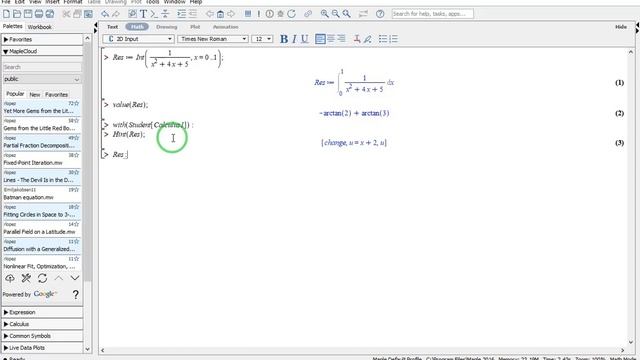Image resolution: width=640 pixels, height=360 pixels.
Task: Click the Zoom In magnifier icon
Action: pyautogui.click(x=324, y=14)
